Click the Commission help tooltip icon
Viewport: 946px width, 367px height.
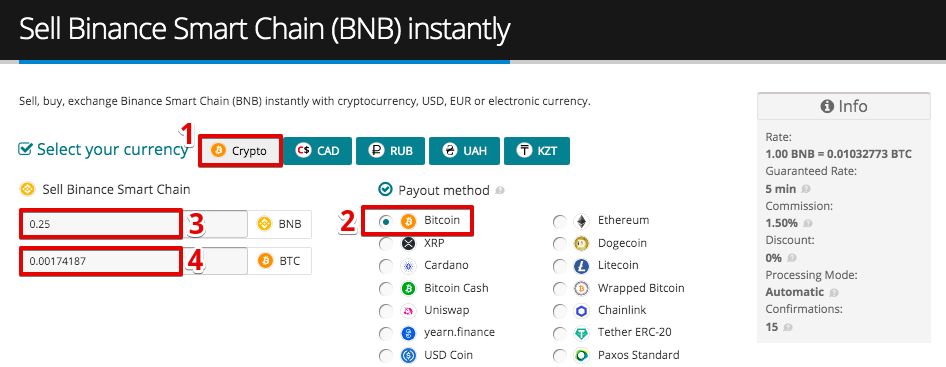[808, 223]
